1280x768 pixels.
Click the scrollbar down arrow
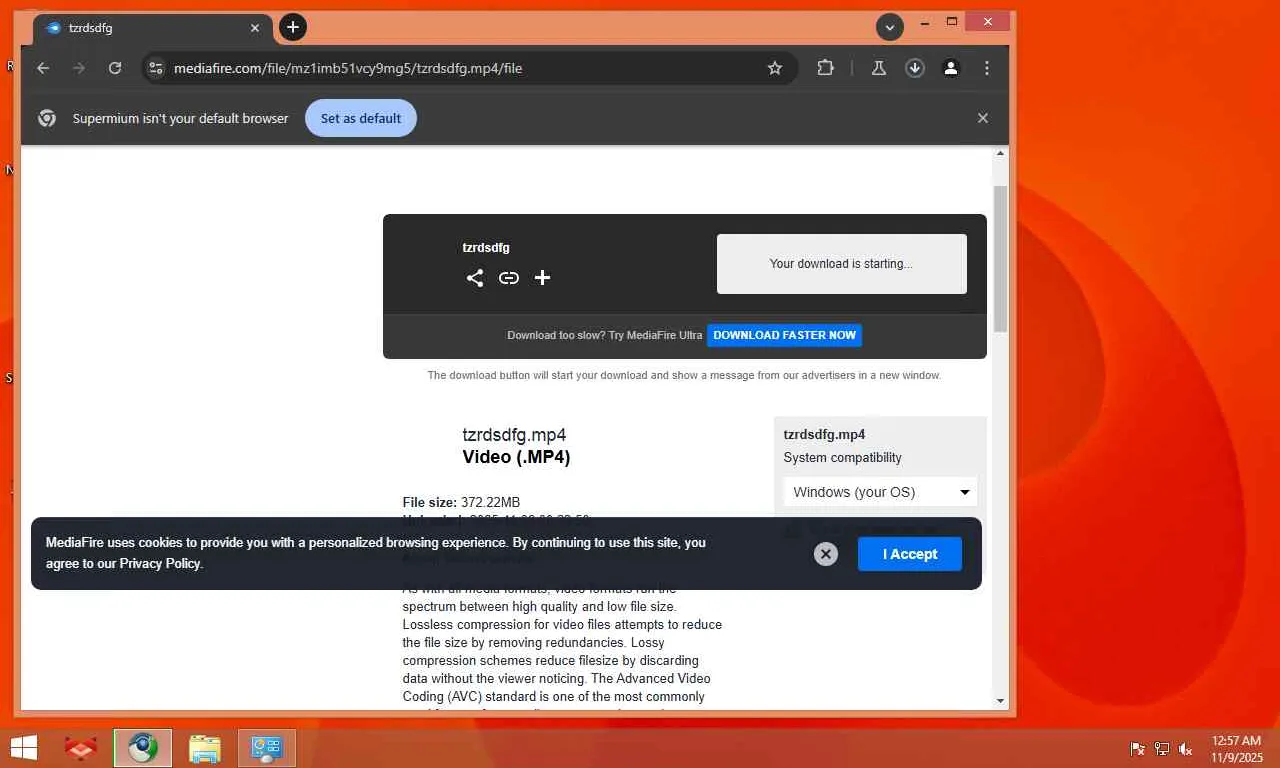pyautogui.click(x=1001, y=701)
